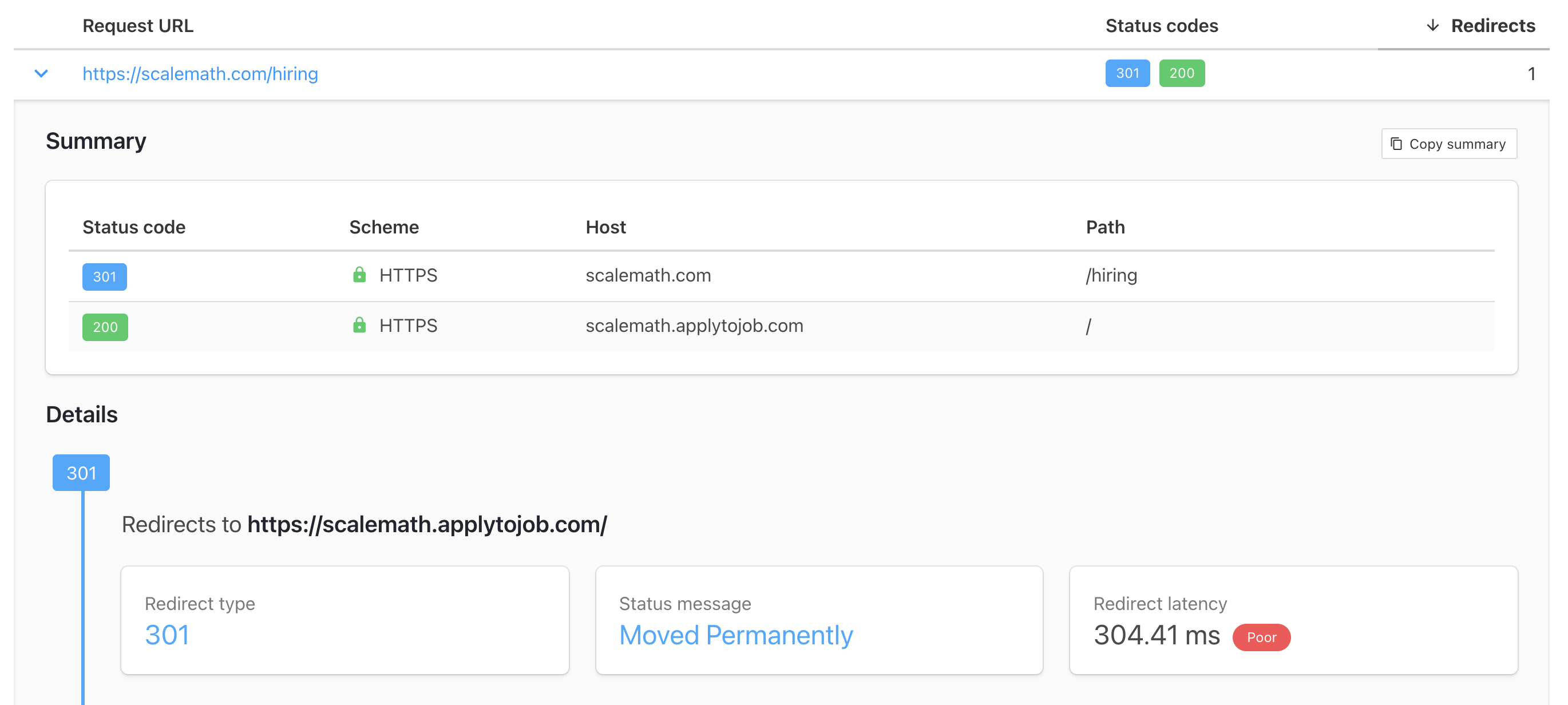The width and height of the screenshot is (1568, 705).
Task: Click the Status code column header in summary
Action: coord(134,227)
